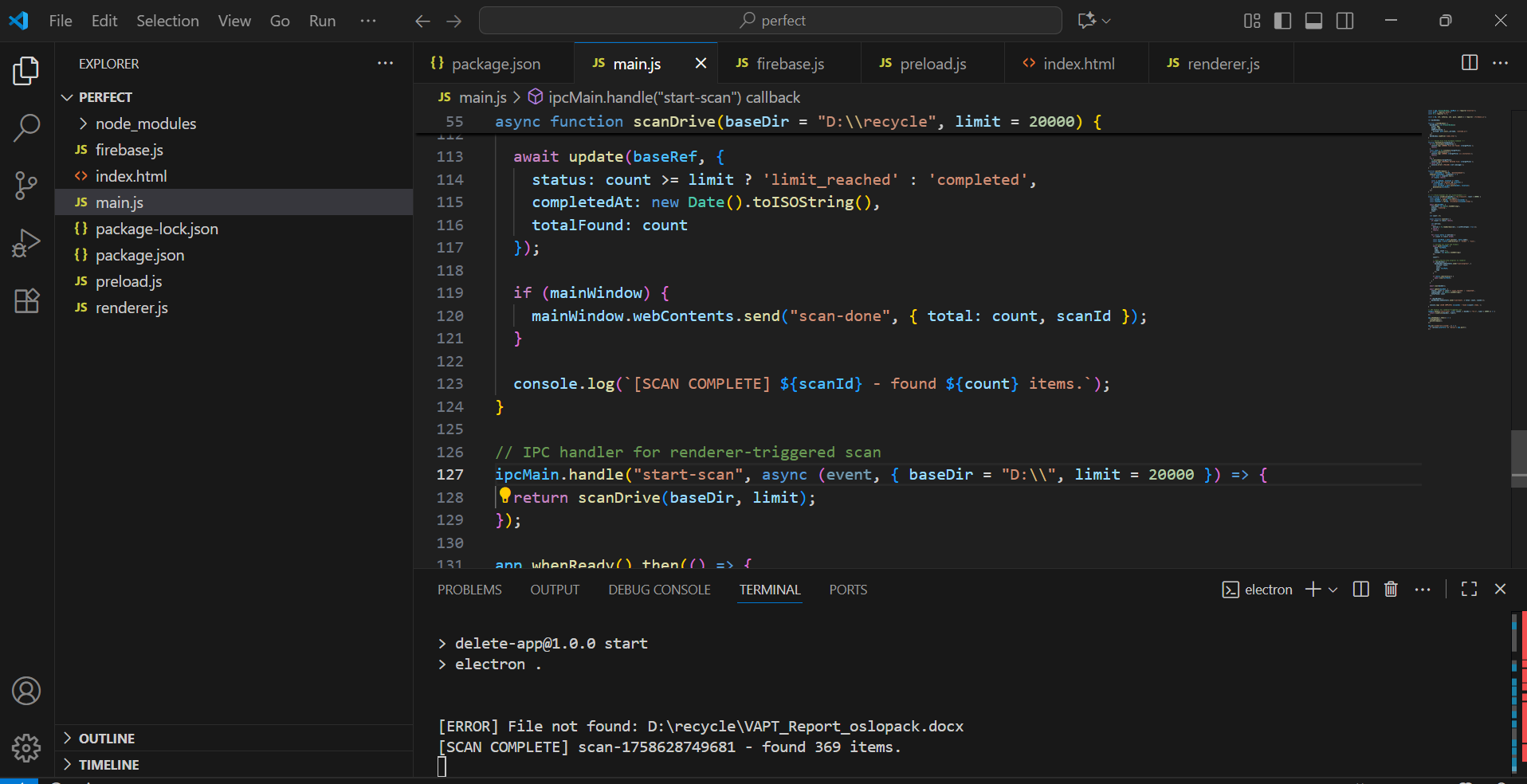Switch to the DEBUG CONSOLE tab
1527x784 pixels.
tap(658, 590)
